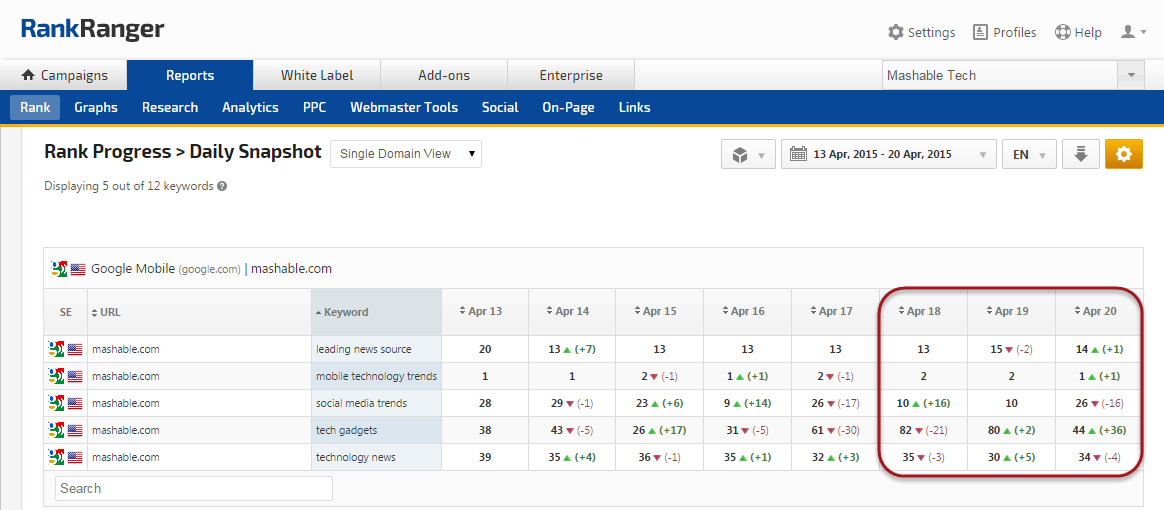Sort by the Apr 20 column header

click(1099, 311)
